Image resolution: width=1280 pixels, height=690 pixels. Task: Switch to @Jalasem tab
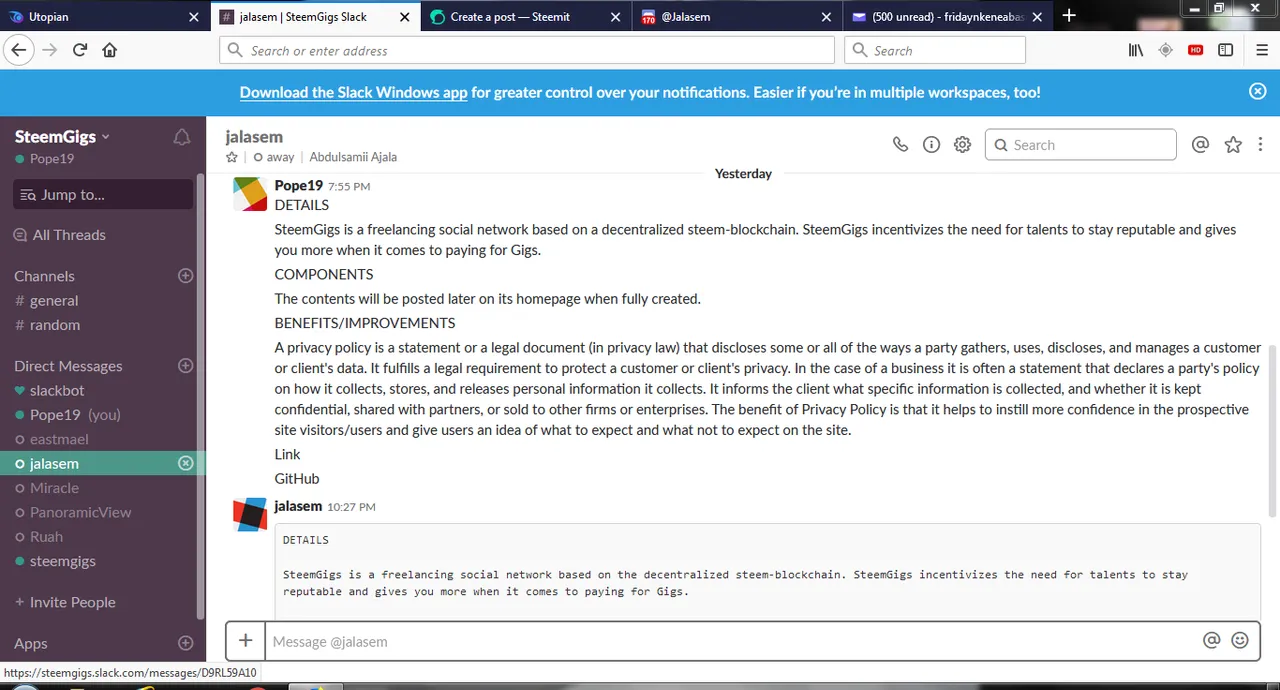coord(736,16)
